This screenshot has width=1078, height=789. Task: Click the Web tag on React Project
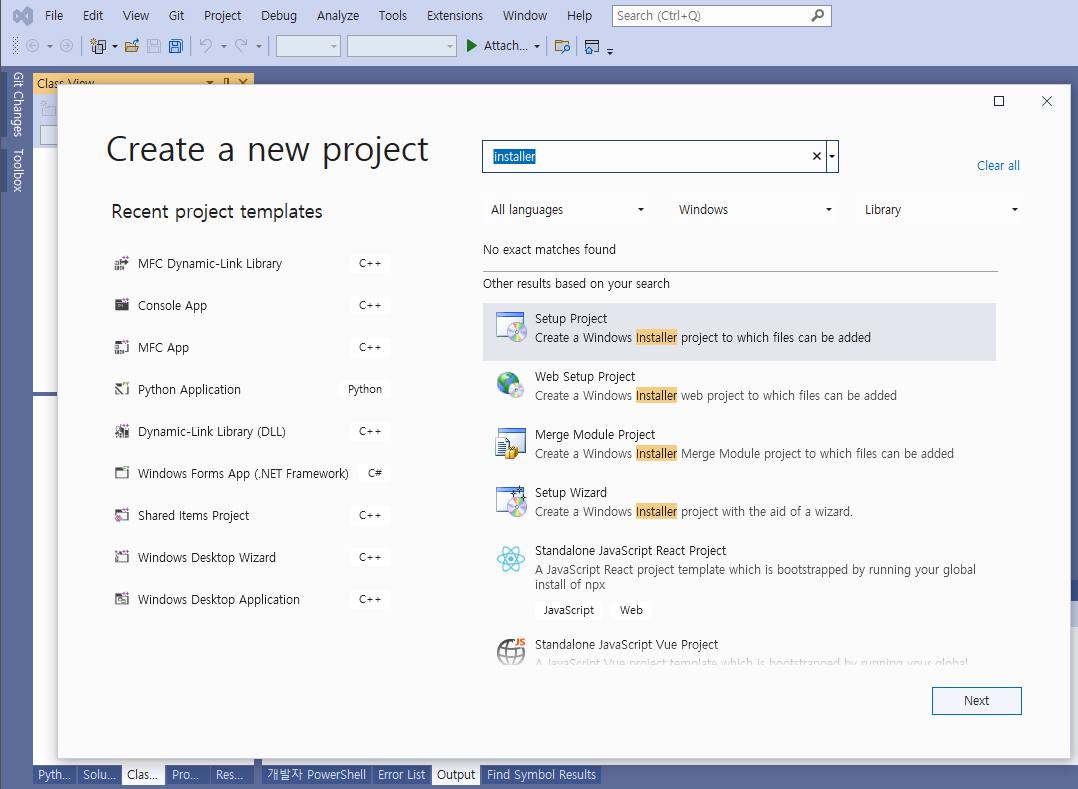[x=631, y=610]
